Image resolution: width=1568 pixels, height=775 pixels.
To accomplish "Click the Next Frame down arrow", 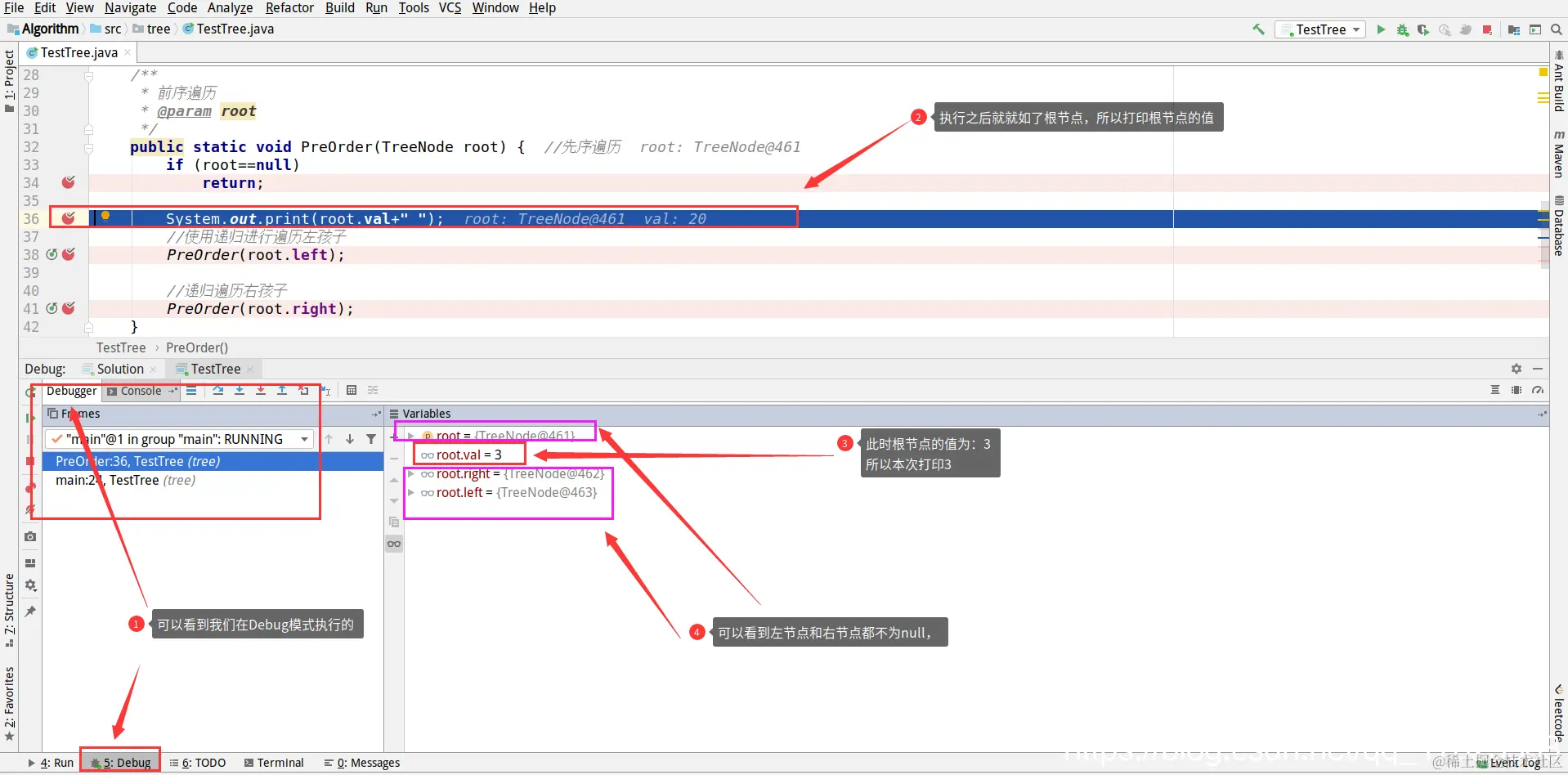I will (350, 439).
